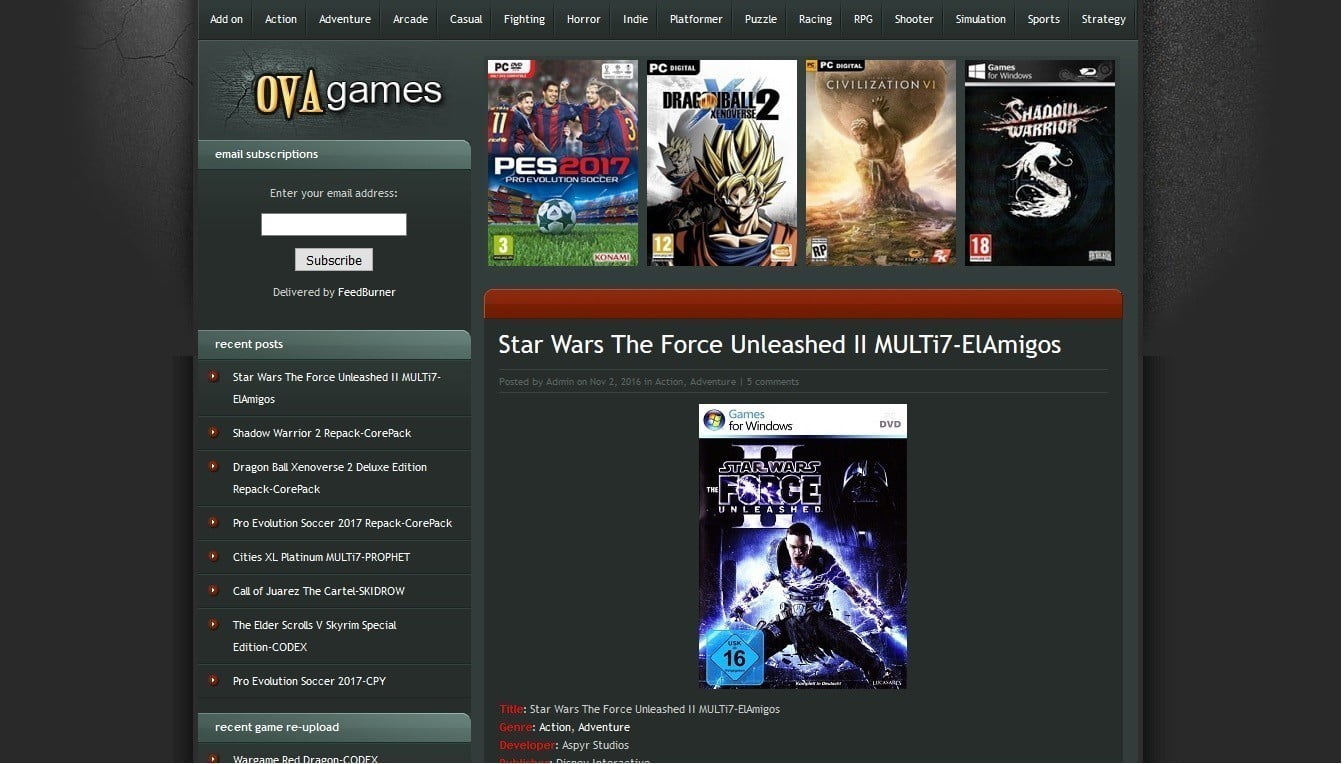Open recent post Cities XL Platinum MULTi7-PROPHET
1344x764 pixels.
[321, 557]
